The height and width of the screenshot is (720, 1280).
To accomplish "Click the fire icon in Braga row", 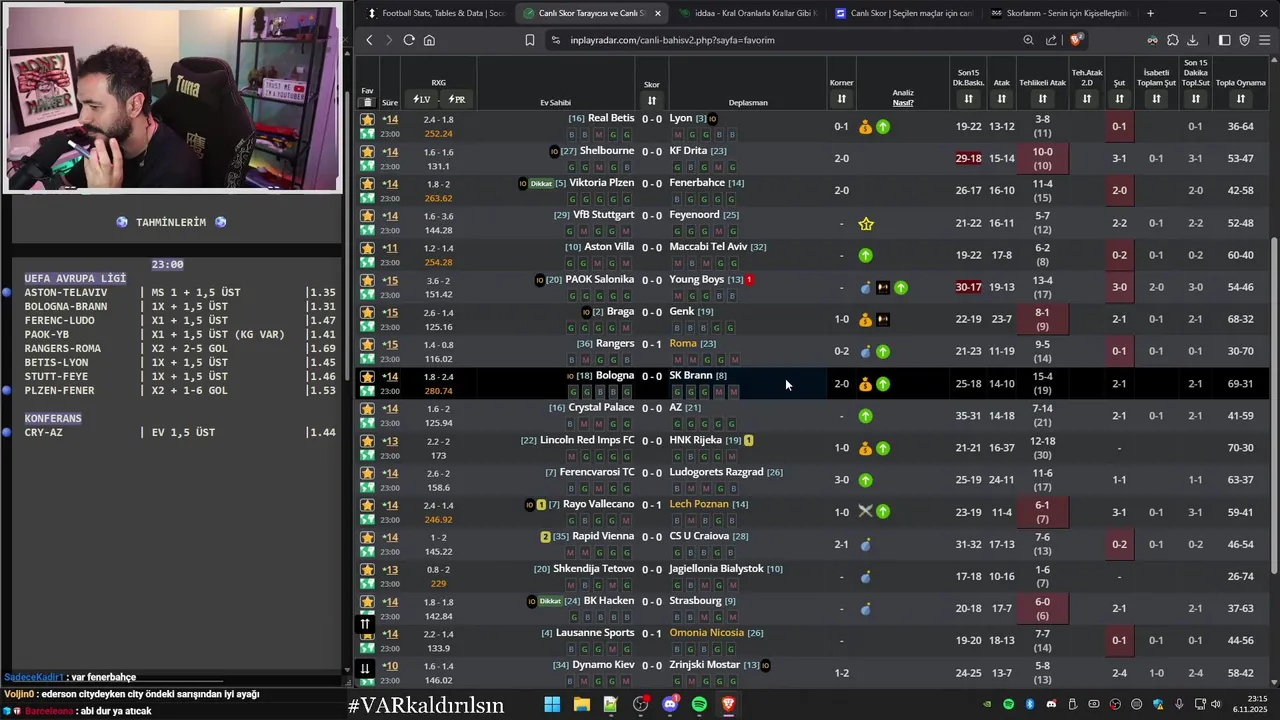I will tap(883, 320).
